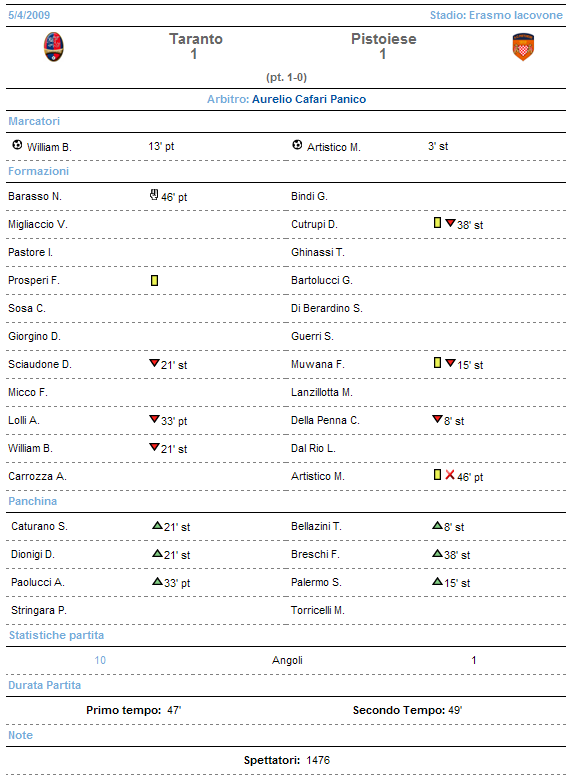Click Cutrupi D.'s yellow card icon

[x=437, y=223]
